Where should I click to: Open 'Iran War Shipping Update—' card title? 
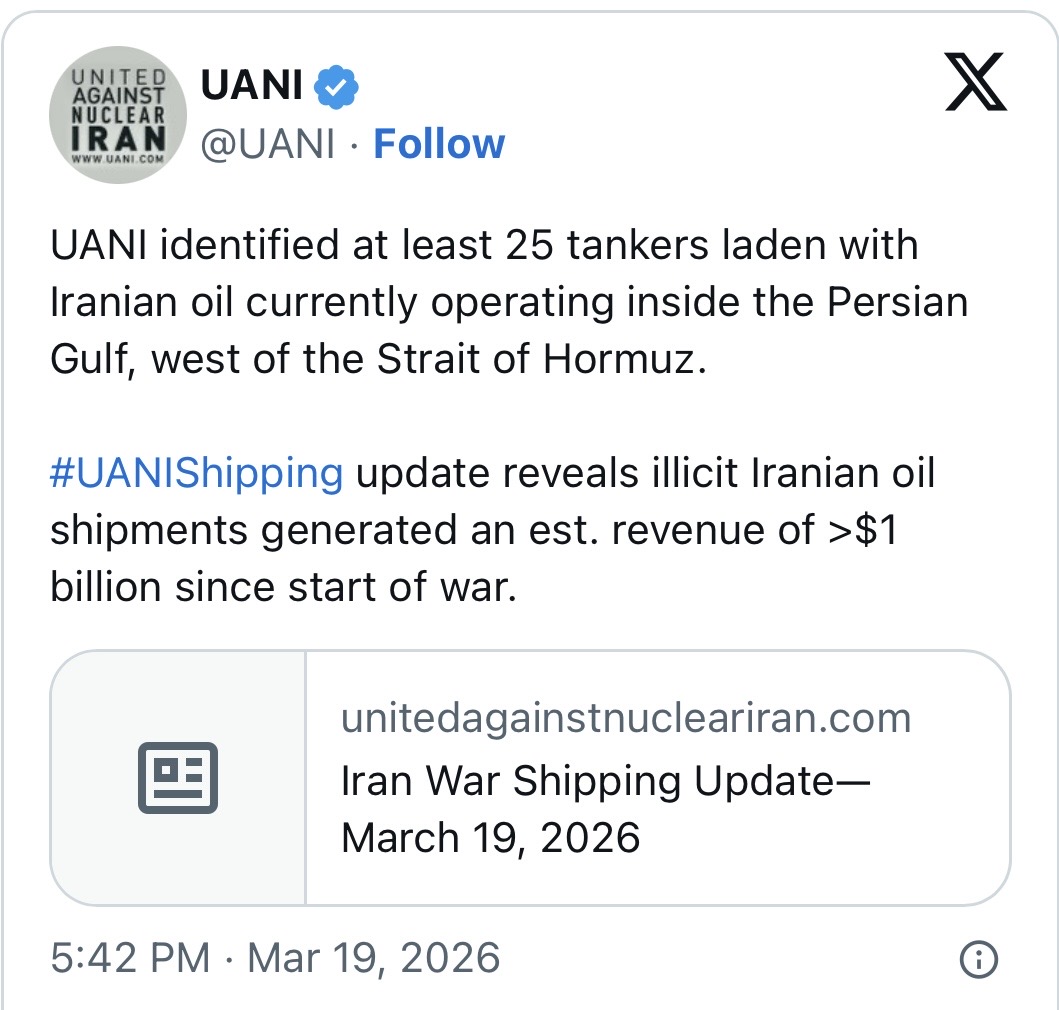(606, 780)
